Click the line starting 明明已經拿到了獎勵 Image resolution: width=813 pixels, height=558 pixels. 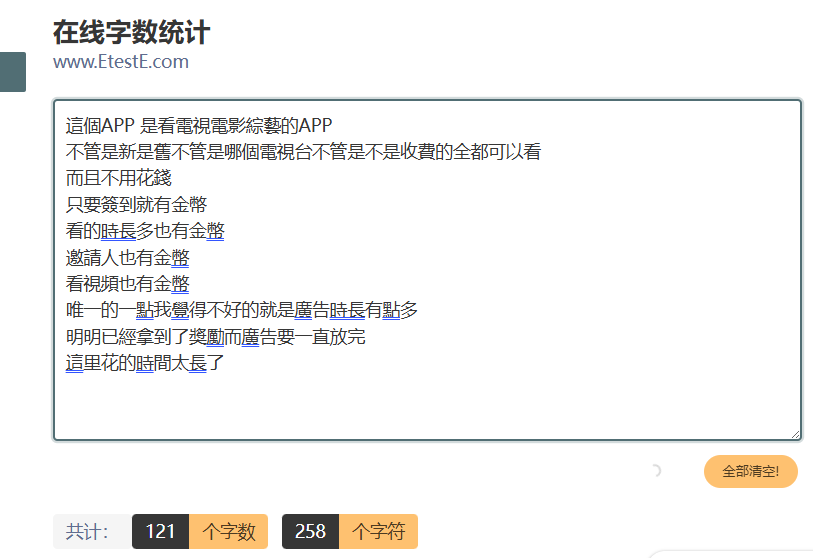[x=216, y=337]
